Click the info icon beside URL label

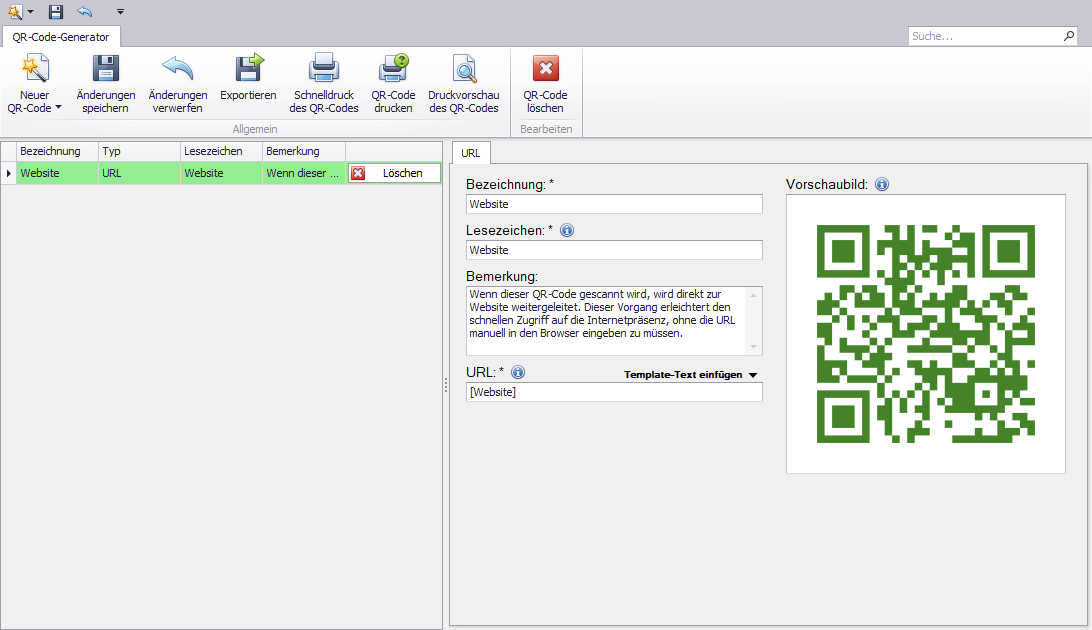pos(517,372)
